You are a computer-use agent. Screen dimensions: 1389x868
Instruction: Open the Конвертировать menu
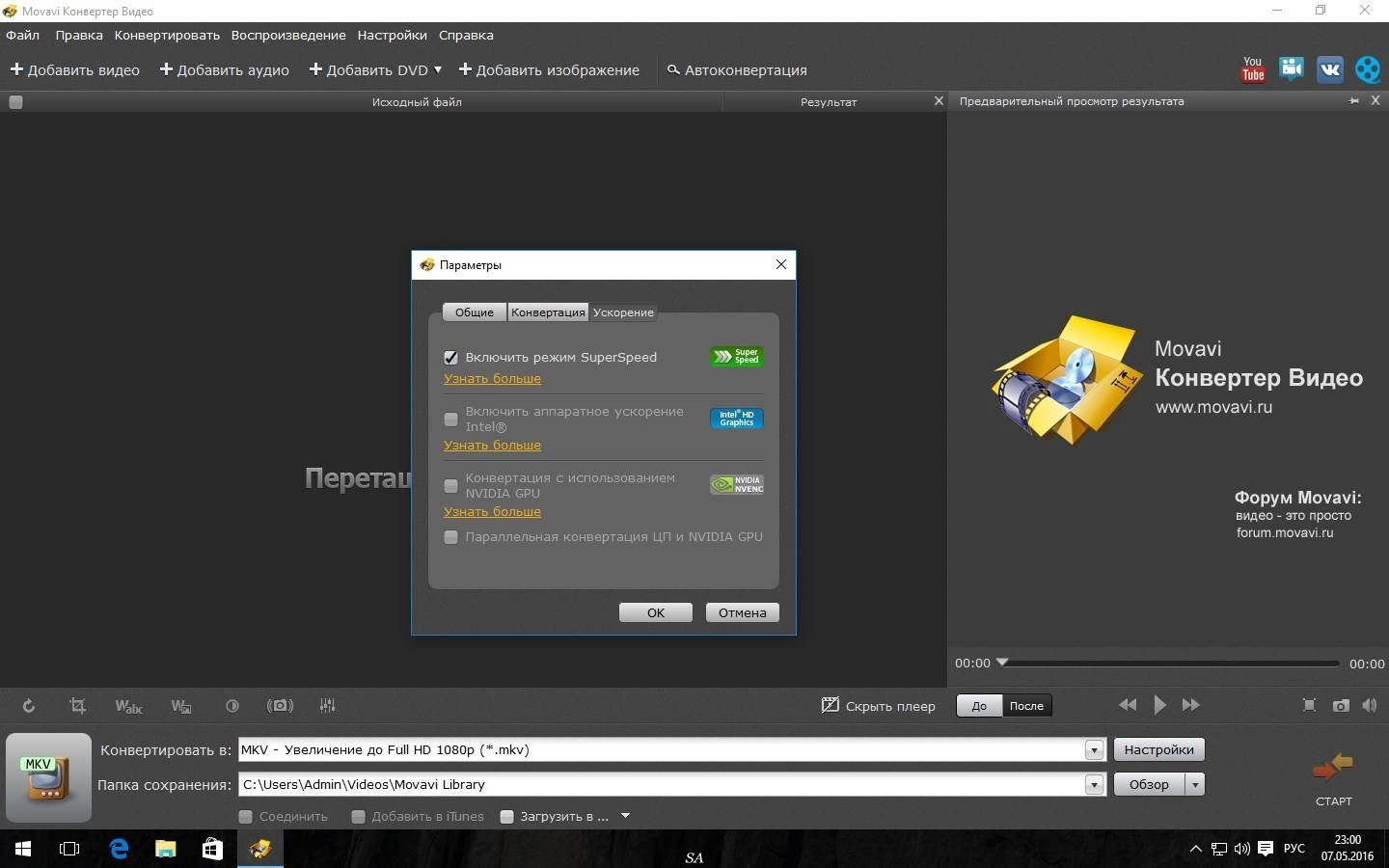point(167,35)
